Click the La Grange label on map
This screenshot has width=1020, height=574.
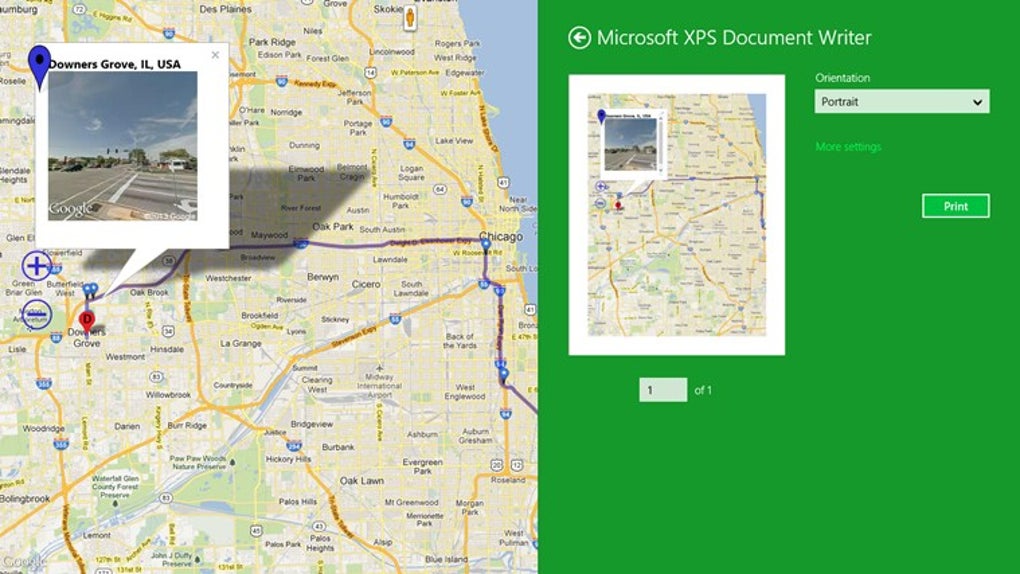[241, 344]
